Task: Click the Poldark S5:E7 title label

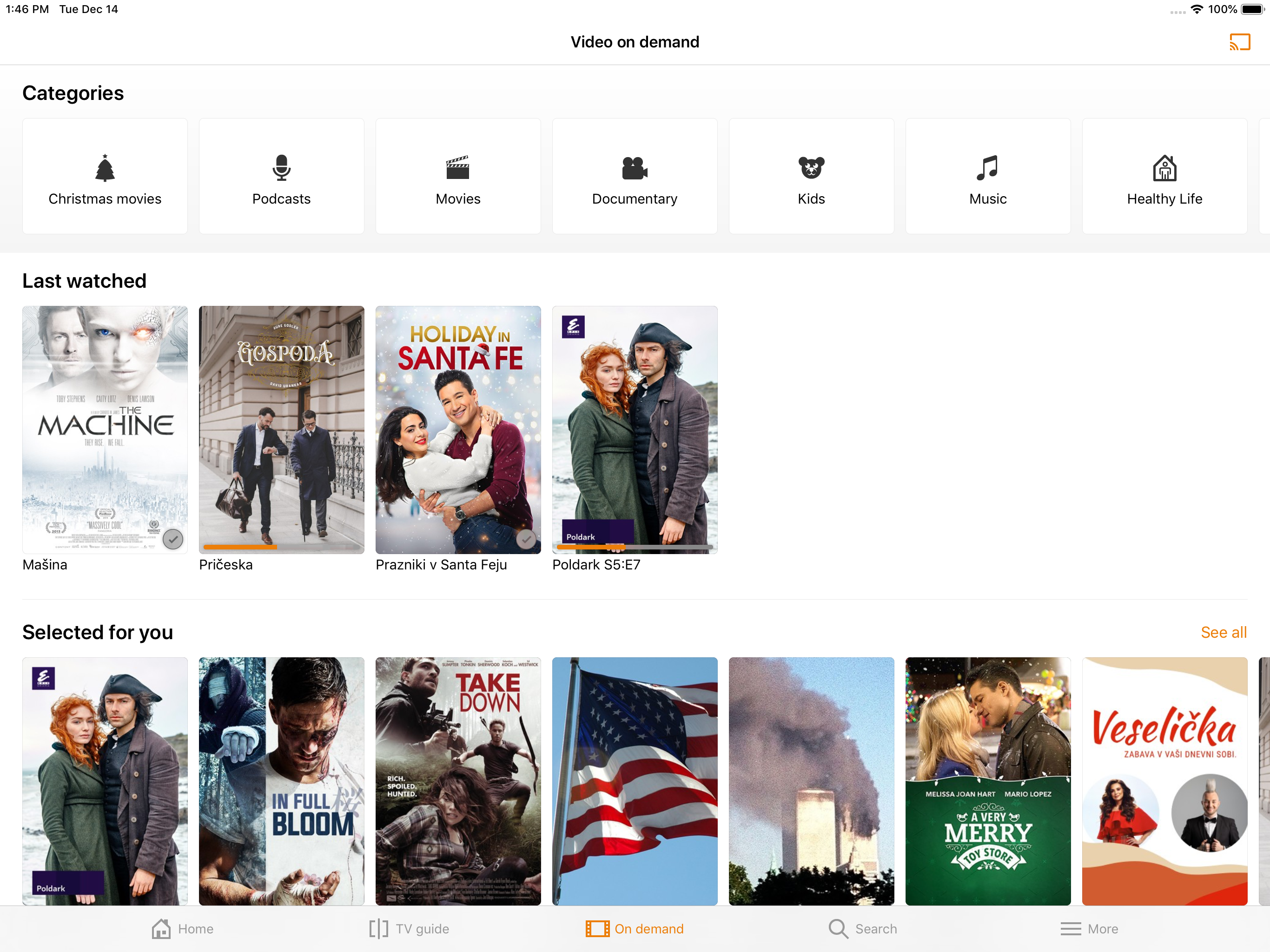Action: (596, 564)
